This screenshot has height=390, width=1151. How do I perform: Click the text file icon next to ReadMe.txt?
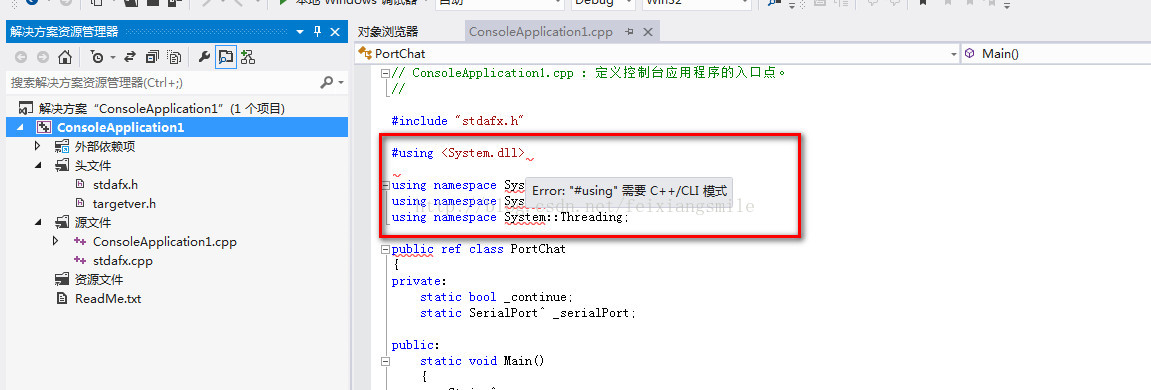pos(62,299)
